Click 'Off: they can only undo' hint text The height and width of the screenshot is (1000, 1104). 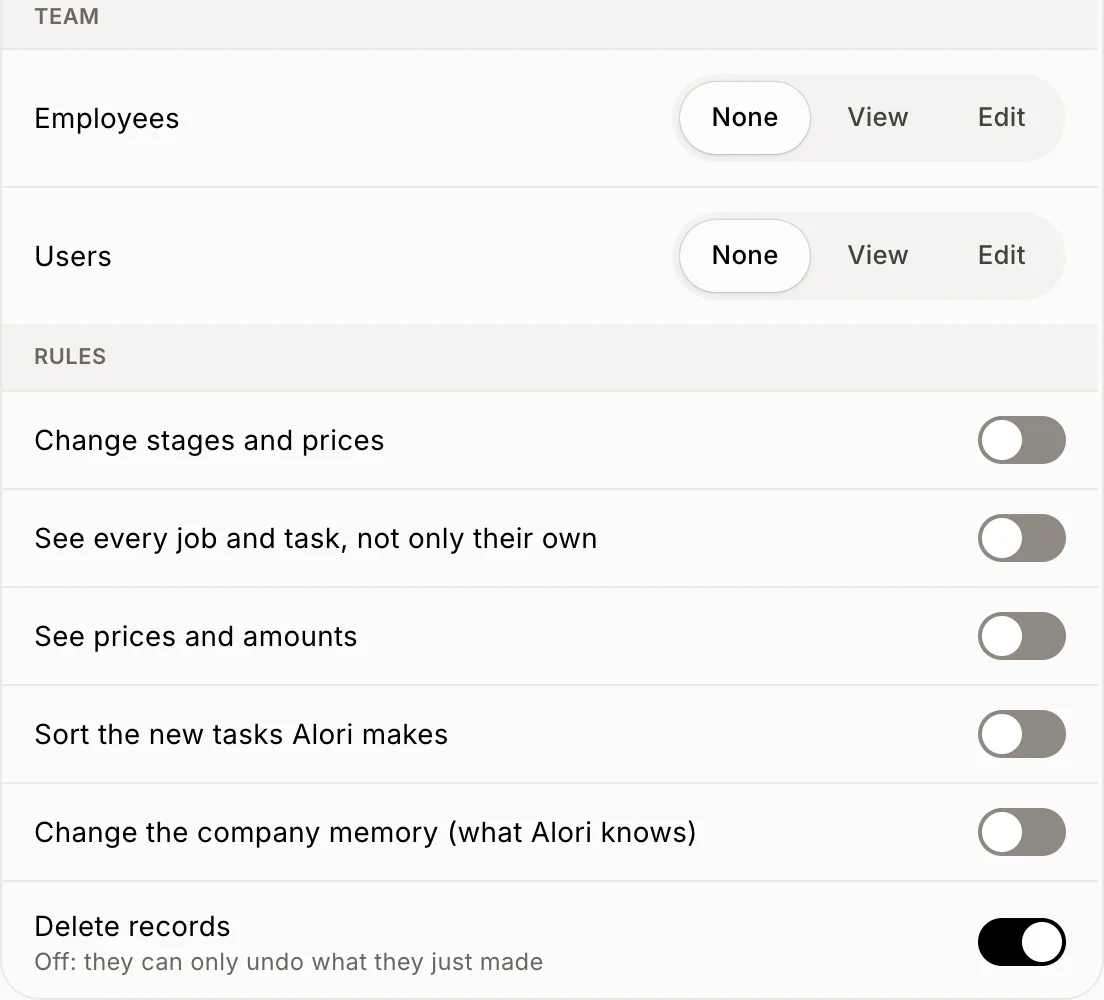(x=289, y=962)
